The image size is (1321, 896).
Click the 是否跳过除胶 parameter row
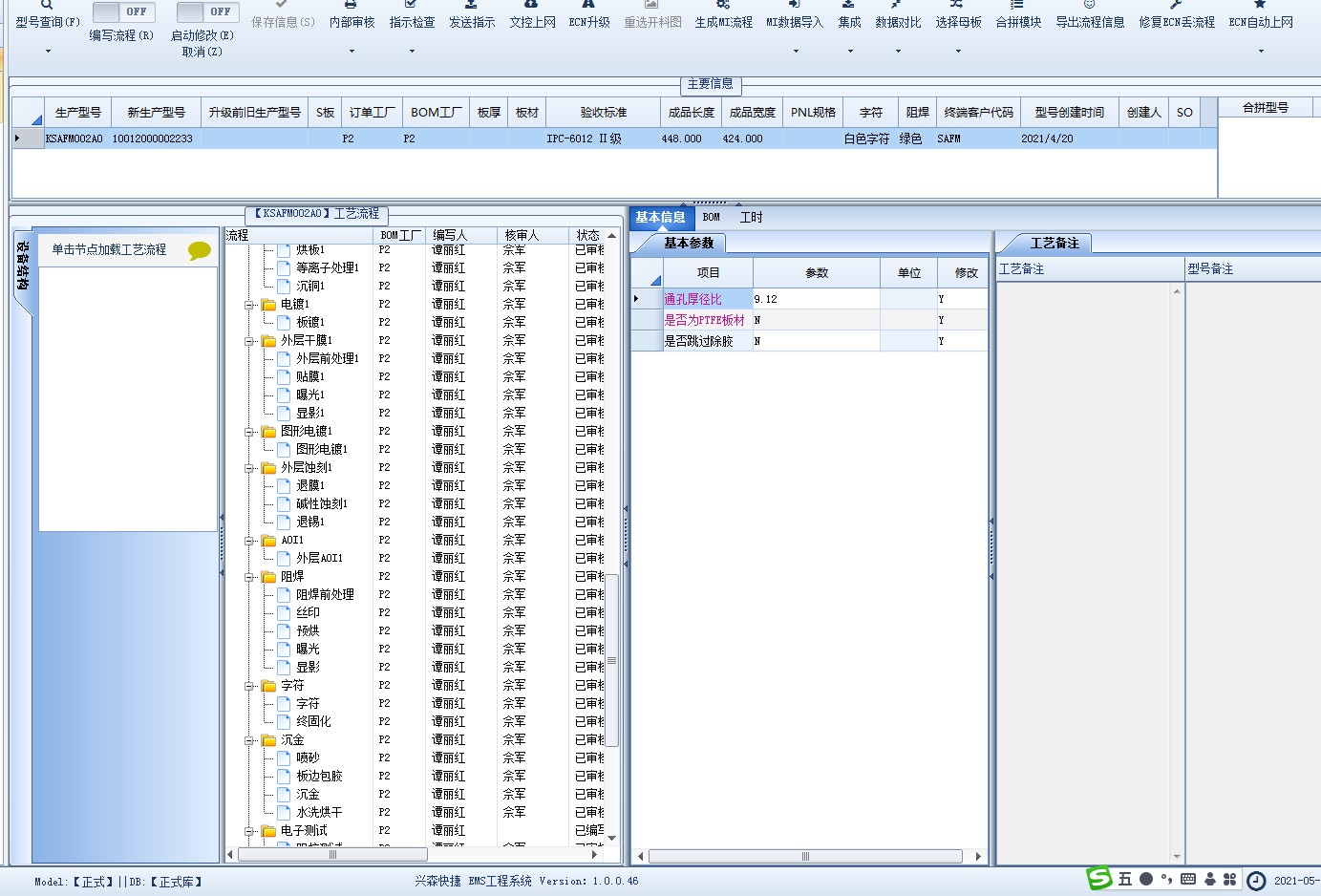point(810,341)
